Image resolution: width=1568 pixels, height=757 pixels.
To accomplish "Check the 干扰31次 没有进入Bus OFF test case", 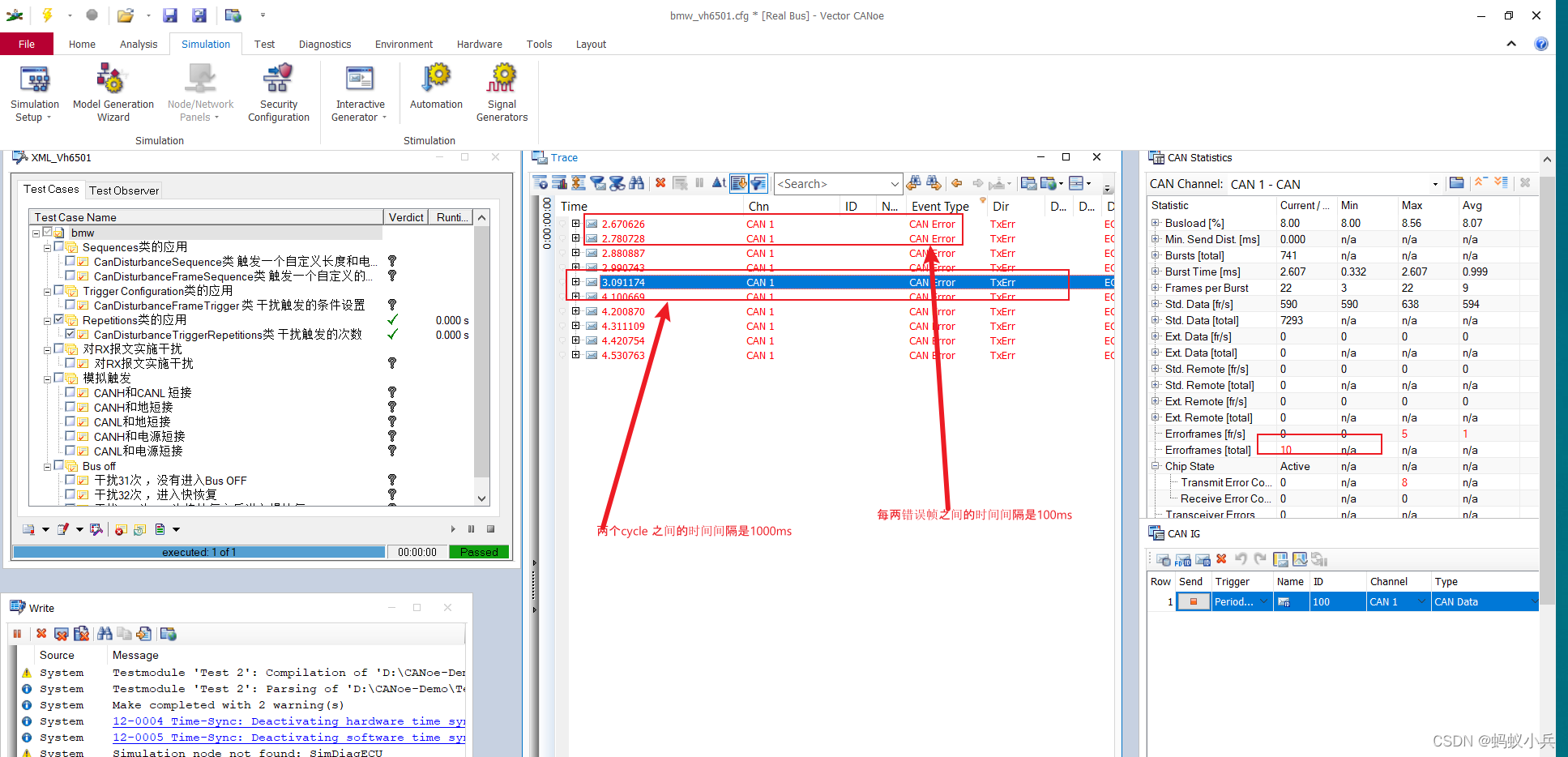I will point(70,480).
